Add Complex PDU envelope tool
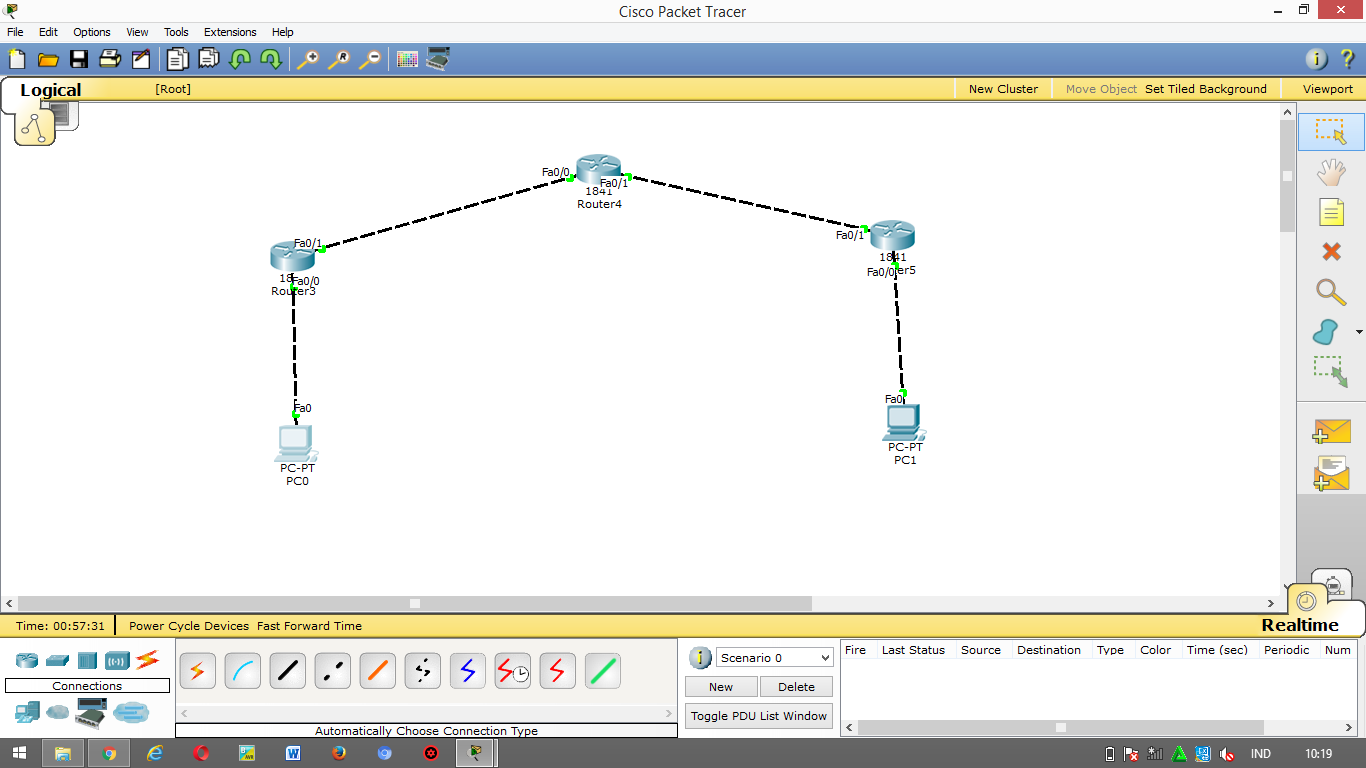 tap(1331, 474)
